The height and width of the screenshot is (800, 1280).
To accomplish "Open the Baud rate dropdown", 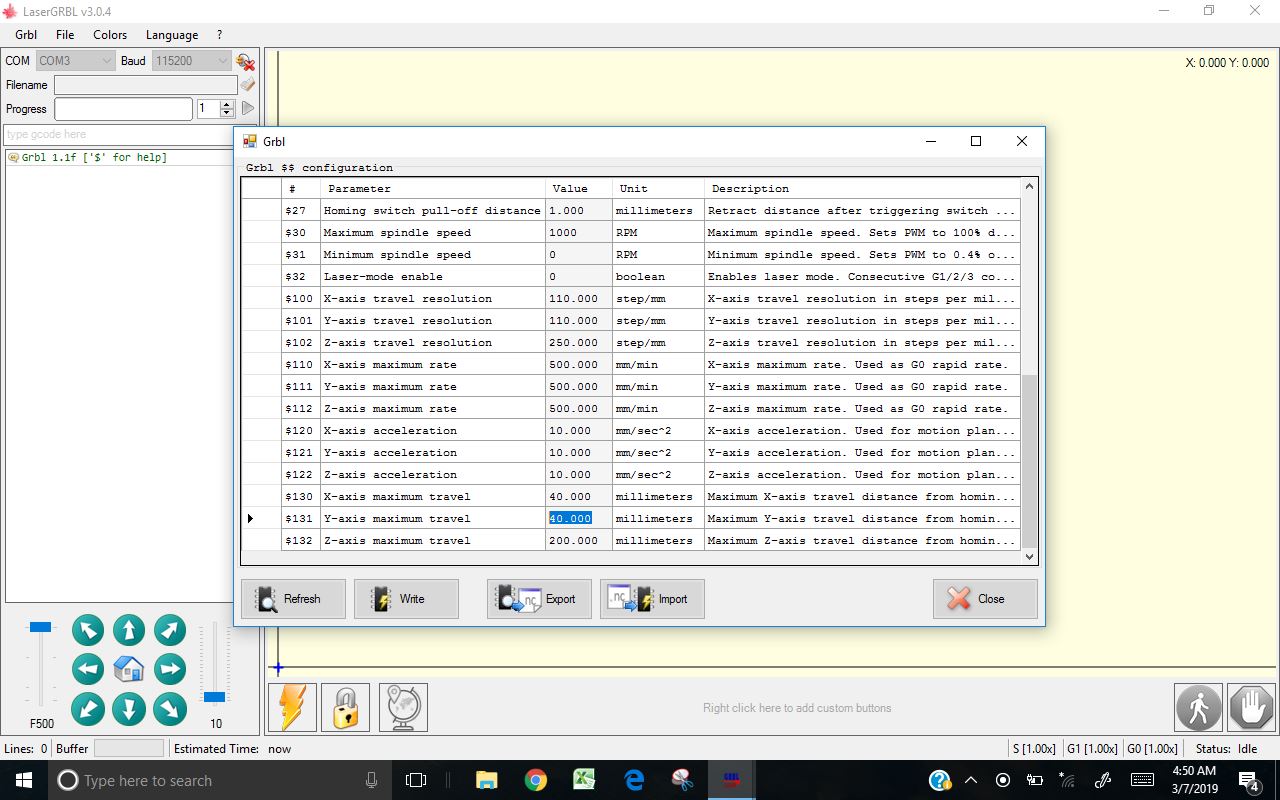I will 192,61.
